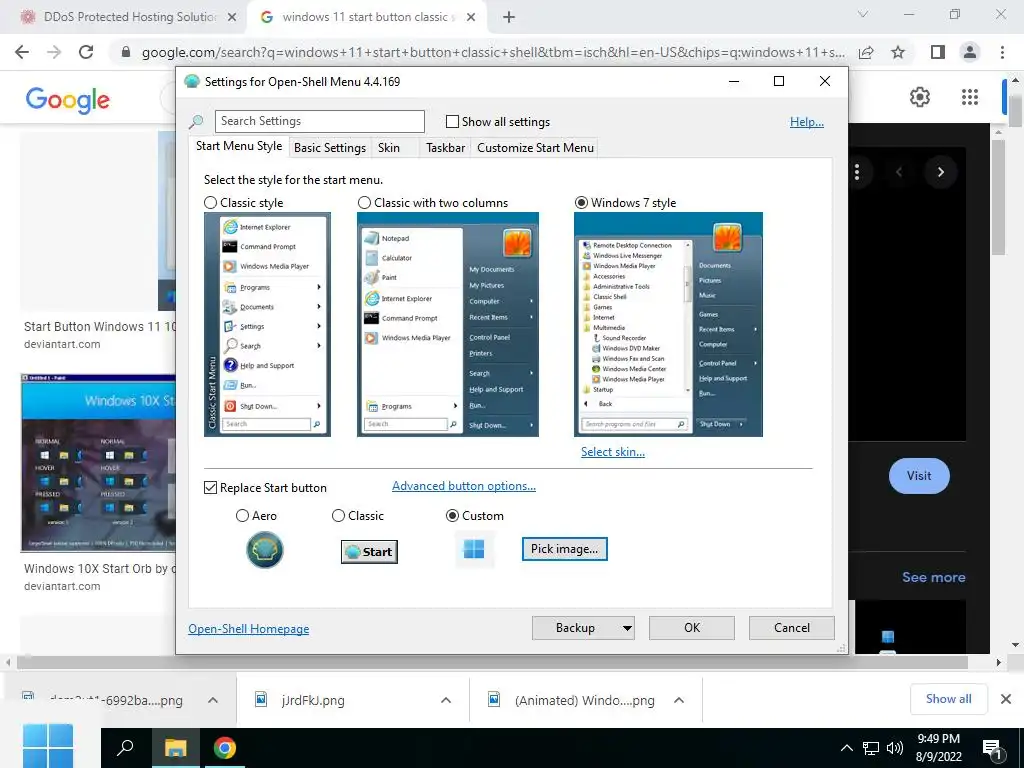Click next image arrow in preview panel

pos(940,172)
